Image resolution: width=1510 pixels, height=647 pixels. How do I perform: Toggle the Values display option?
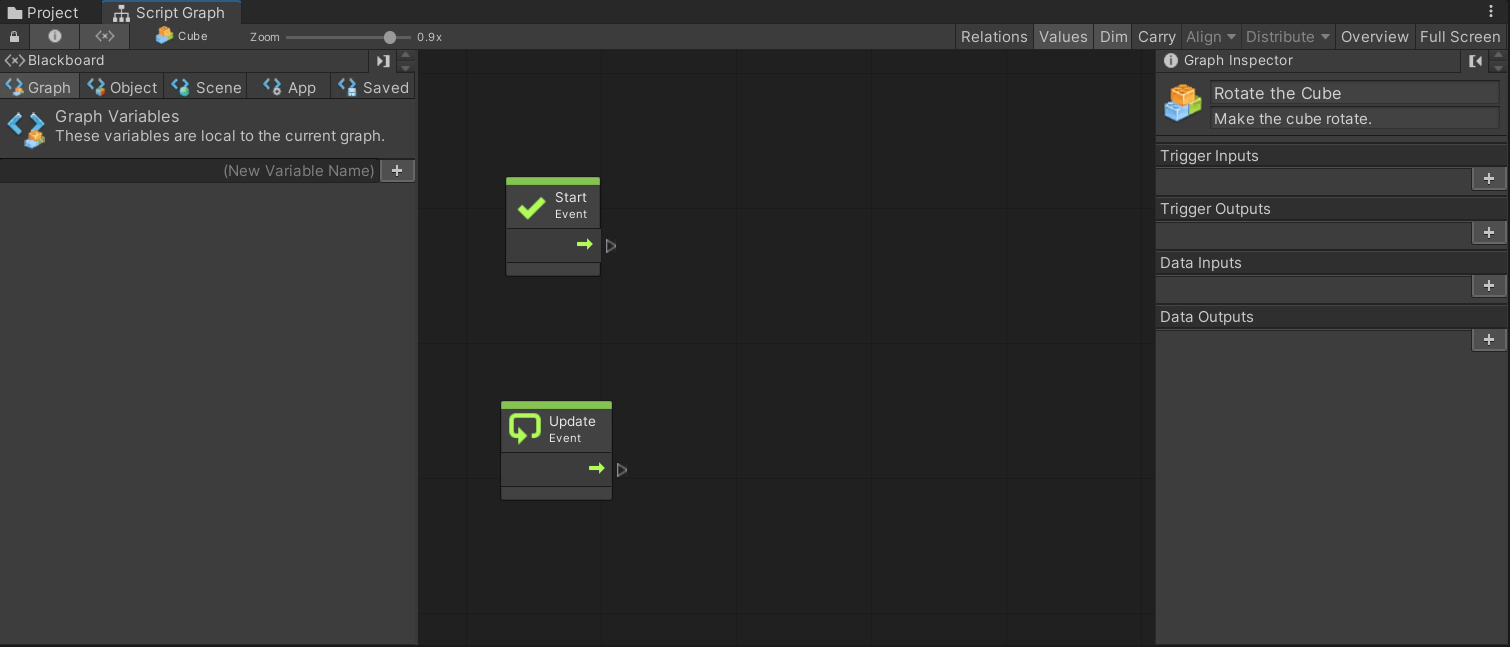[1062, 36]
